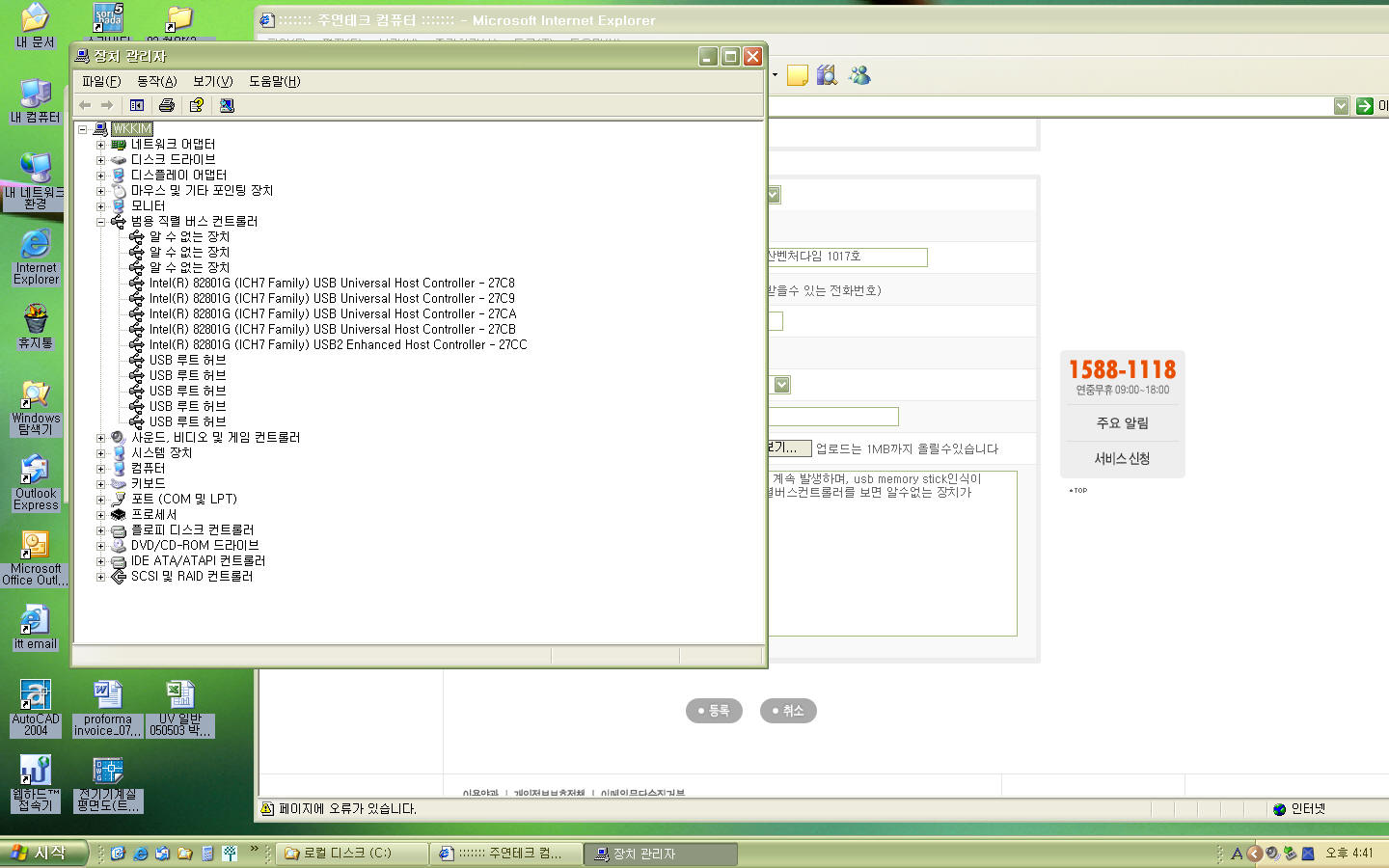Select the 시스템 장치 tree item
The width and height of the screenshot is (1389, 868).
[161, 452]
